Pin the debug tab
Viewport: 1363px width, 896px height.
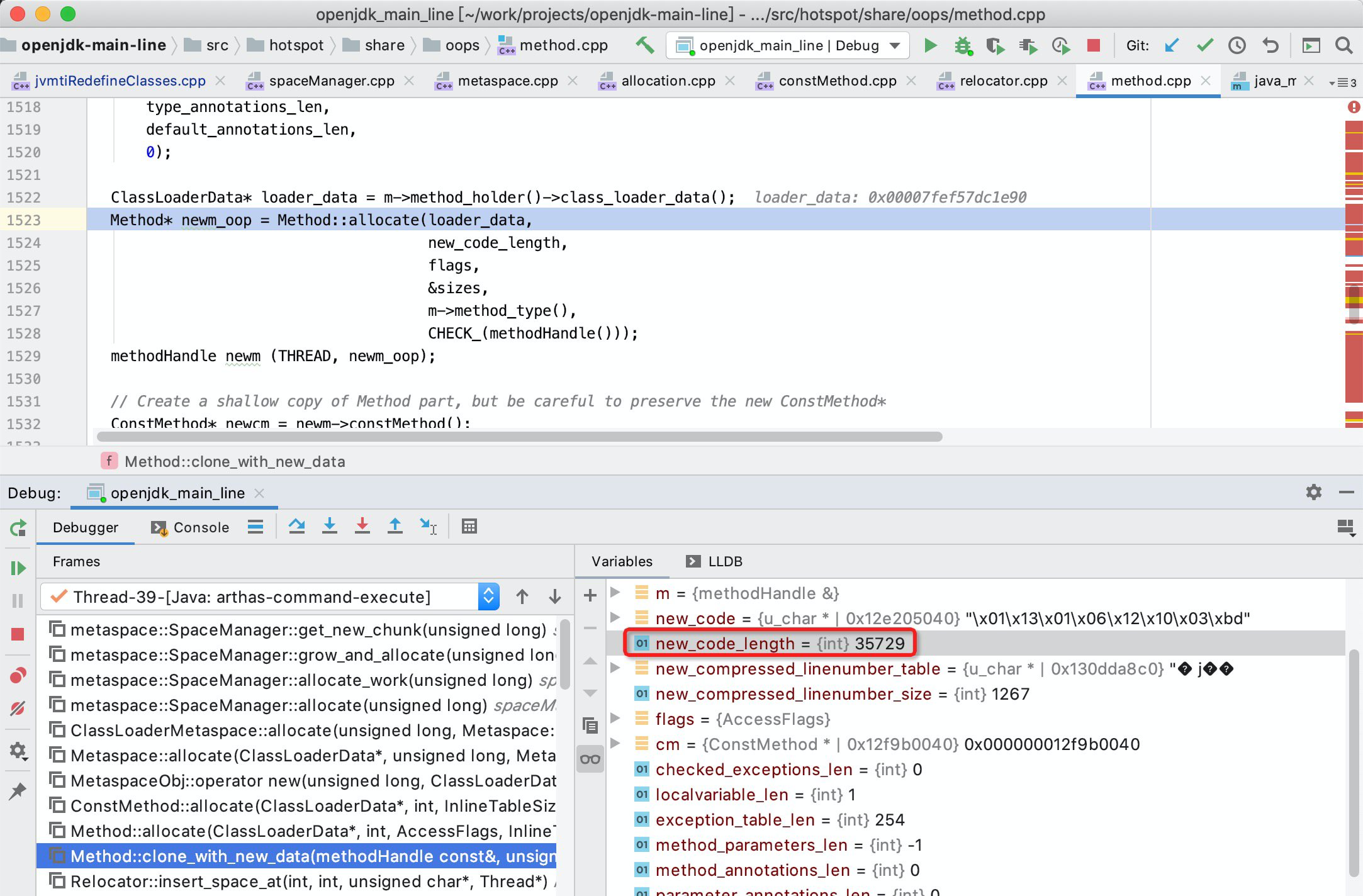[x=18, y=791]
